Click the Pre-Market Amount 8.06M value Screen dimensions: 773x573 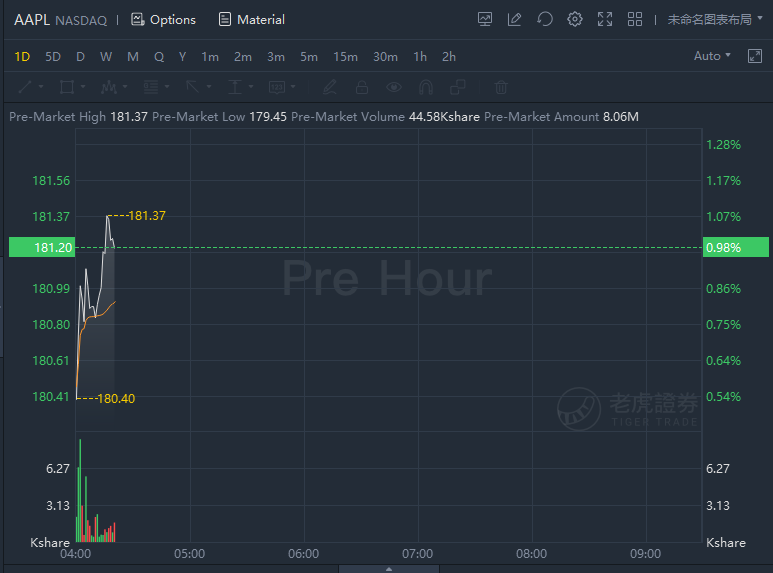pos(621,117)
